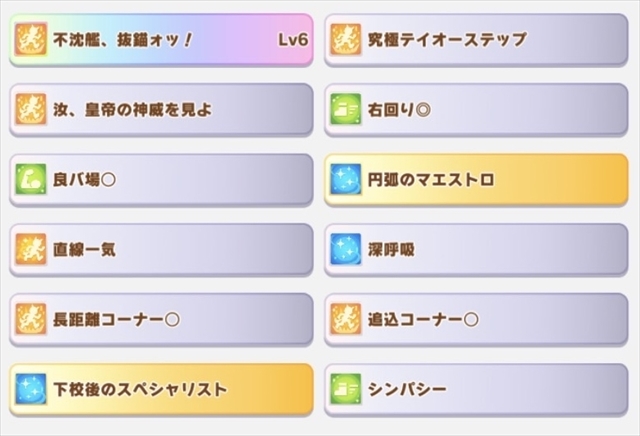Click the green 右回り◎ skill icon
Viewport: 640px width, 436px height.
[x=346, y=109]
